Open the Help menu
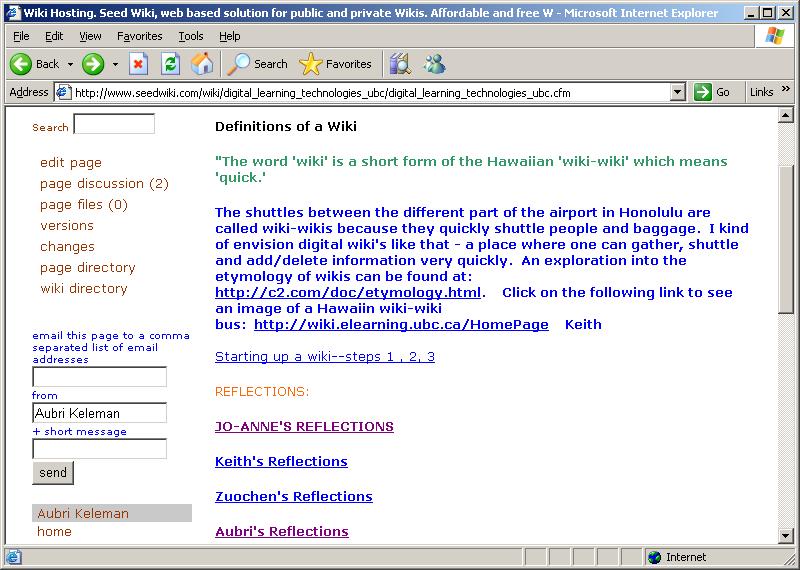 pos(230,36)
